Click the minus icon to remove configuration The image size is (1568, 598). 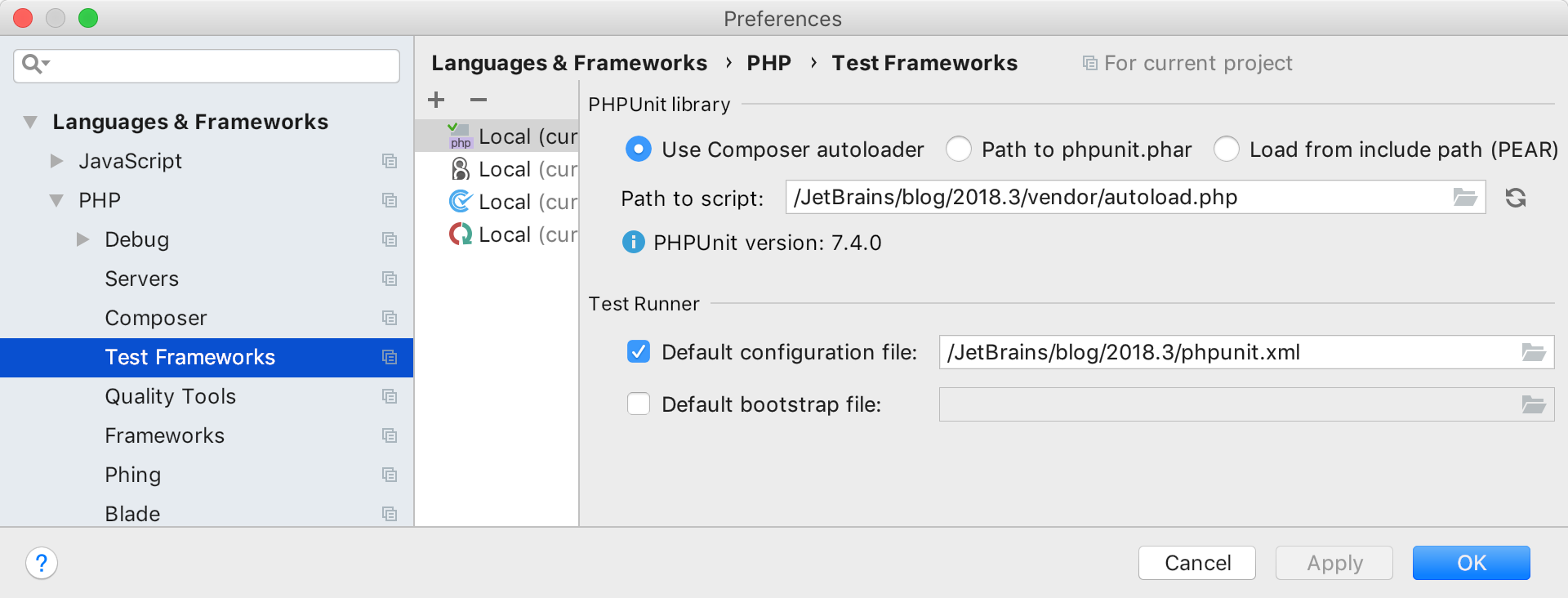point(479,100)
